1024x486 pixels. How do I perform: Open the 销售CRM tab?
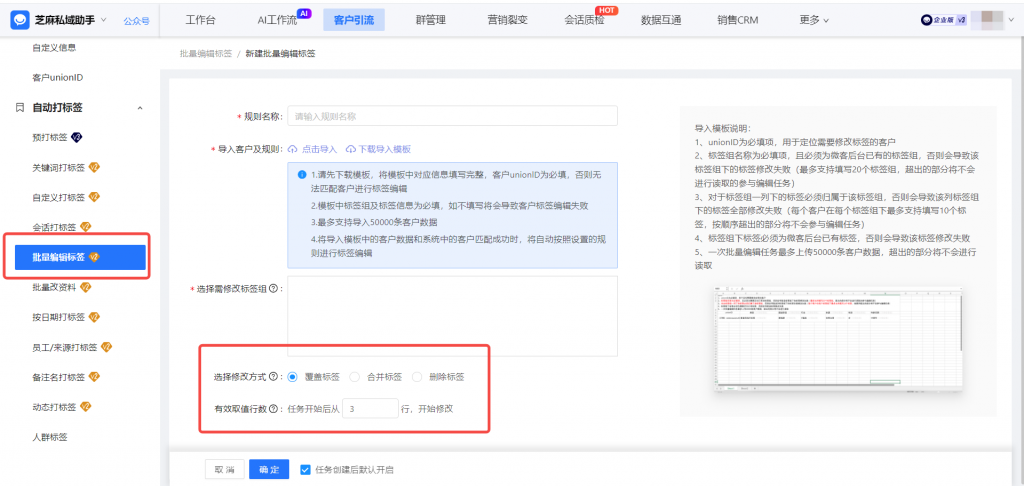click(x=738, y=20)
